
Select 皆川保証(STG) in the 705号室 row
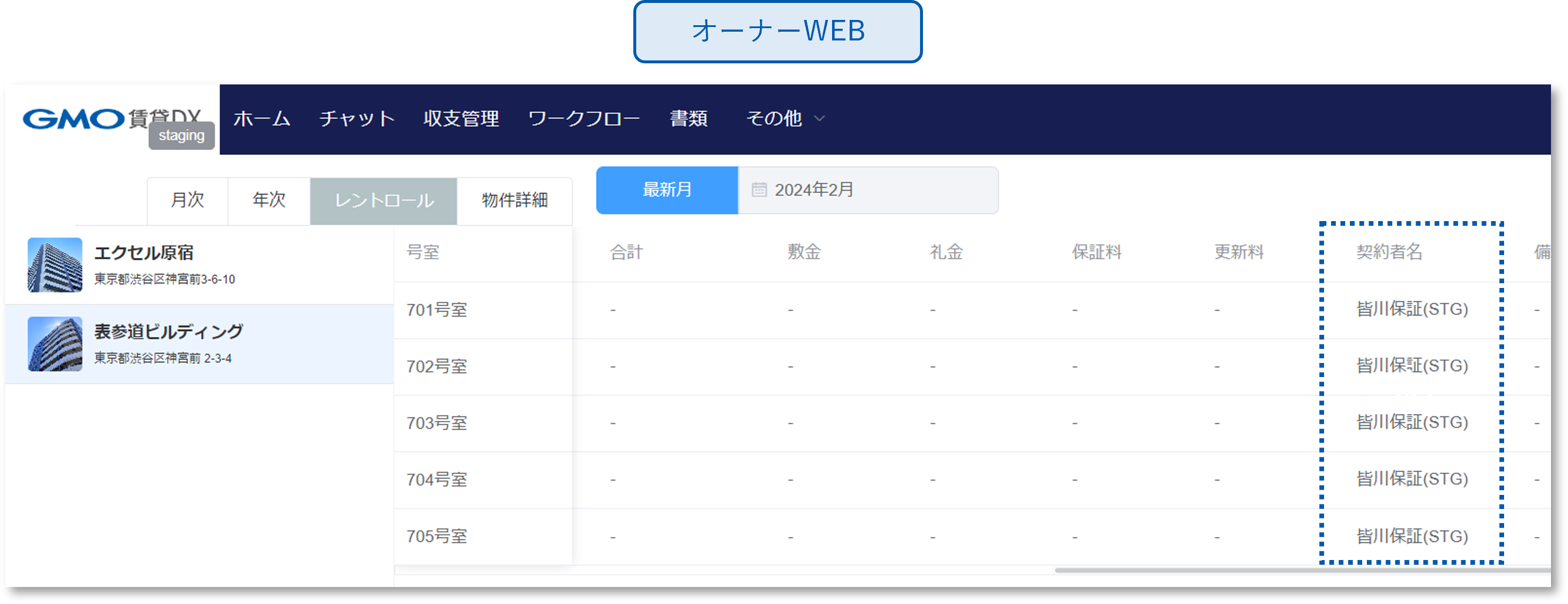[1411, 537]
